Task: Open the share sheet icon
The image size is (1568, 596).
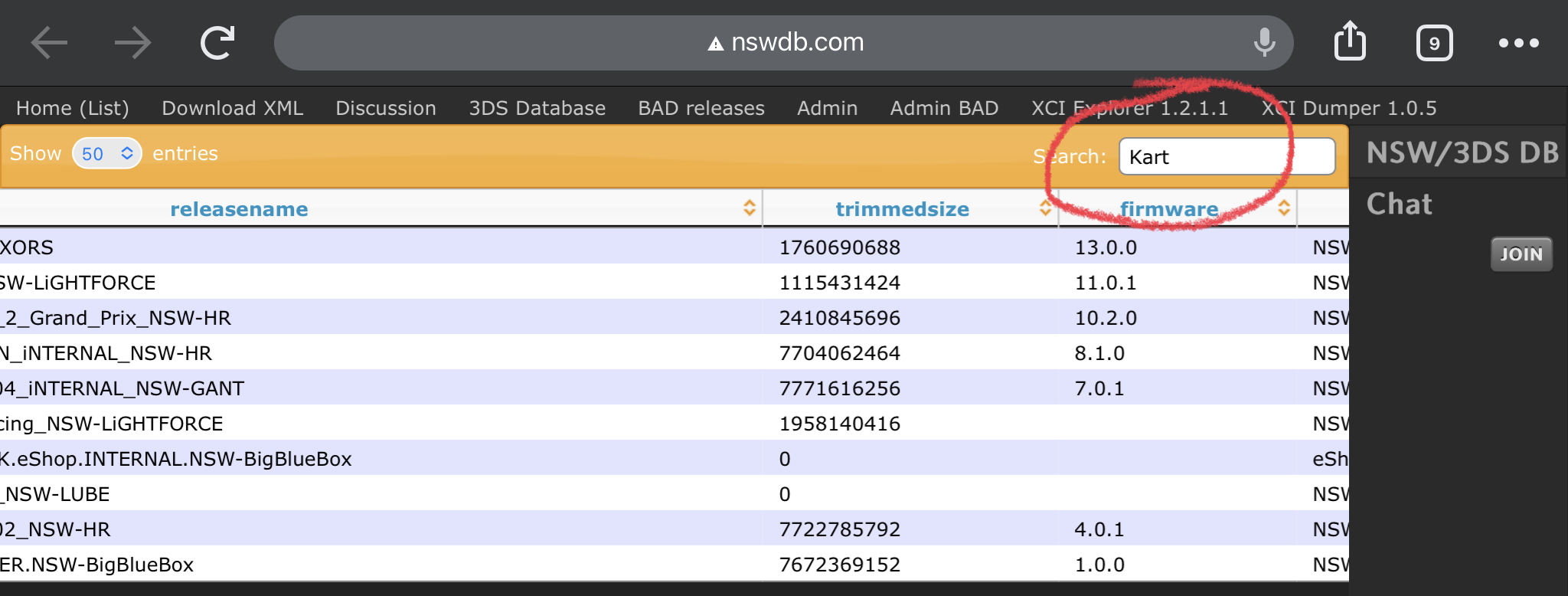Action: point(1350,41)
